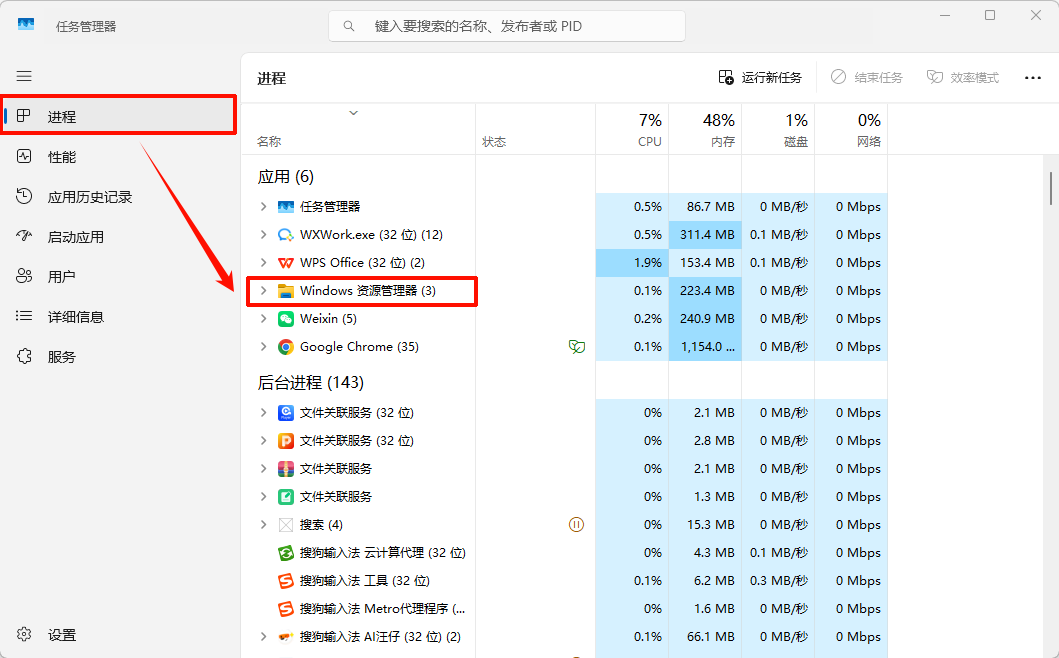Open the 服务 tab
This screenshot has width=1059, height=658.
pyautogui.click(x=119, y=356)
